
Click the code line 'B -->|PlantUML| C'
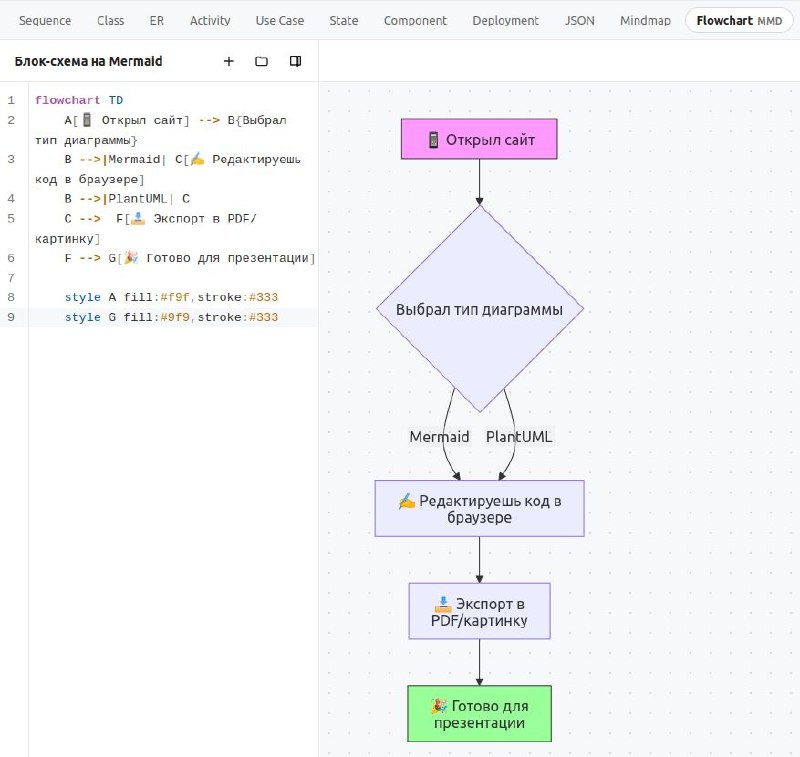[127, 198]
